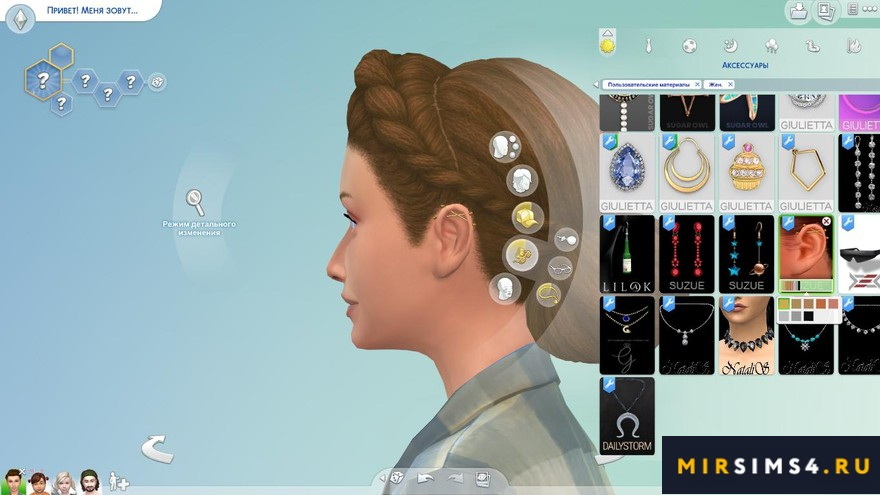Pick the gold pentagon Giulietta earring

point(806,173)
